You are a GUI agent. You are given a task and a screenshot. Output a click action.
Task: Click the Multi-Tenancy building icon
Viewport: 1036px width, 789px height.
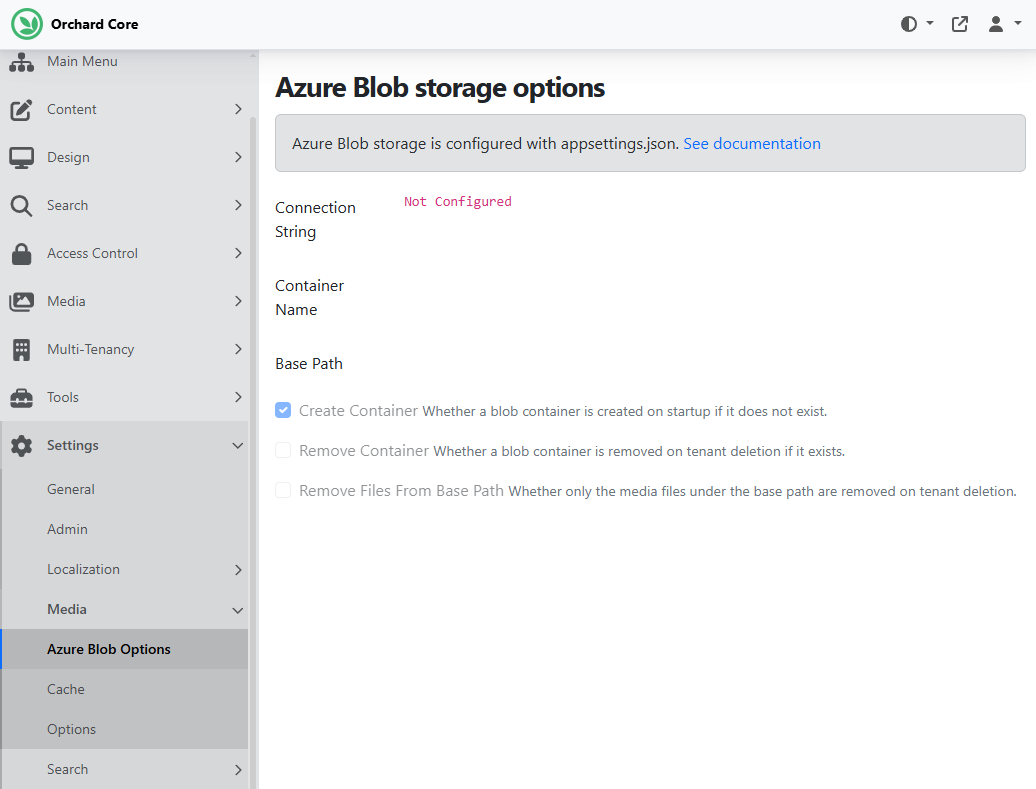[x=21, y=350]
